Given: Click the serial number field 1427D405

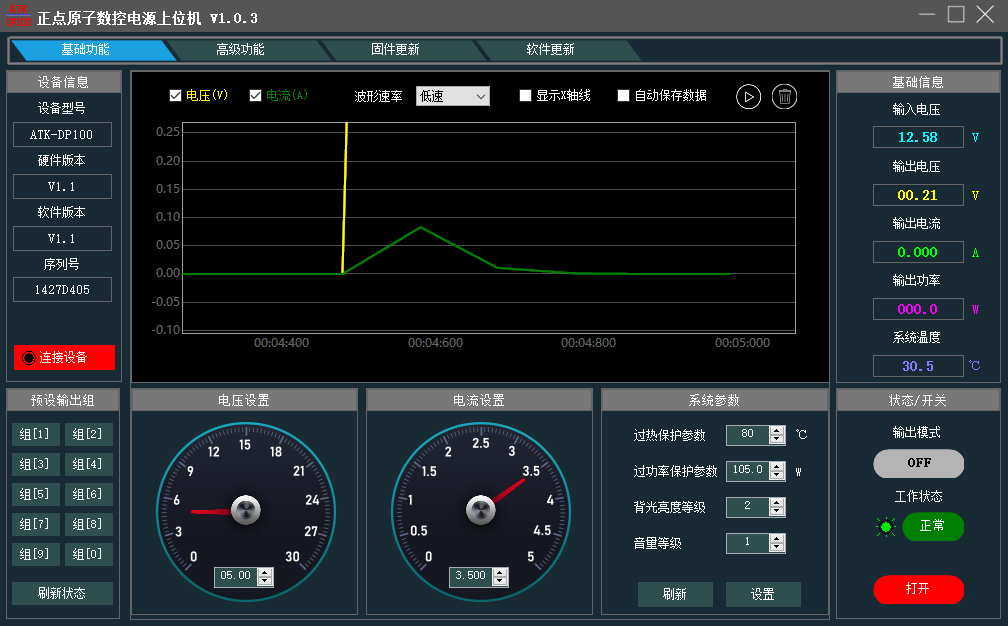Looking at the screenshot, I should (62, 290).
